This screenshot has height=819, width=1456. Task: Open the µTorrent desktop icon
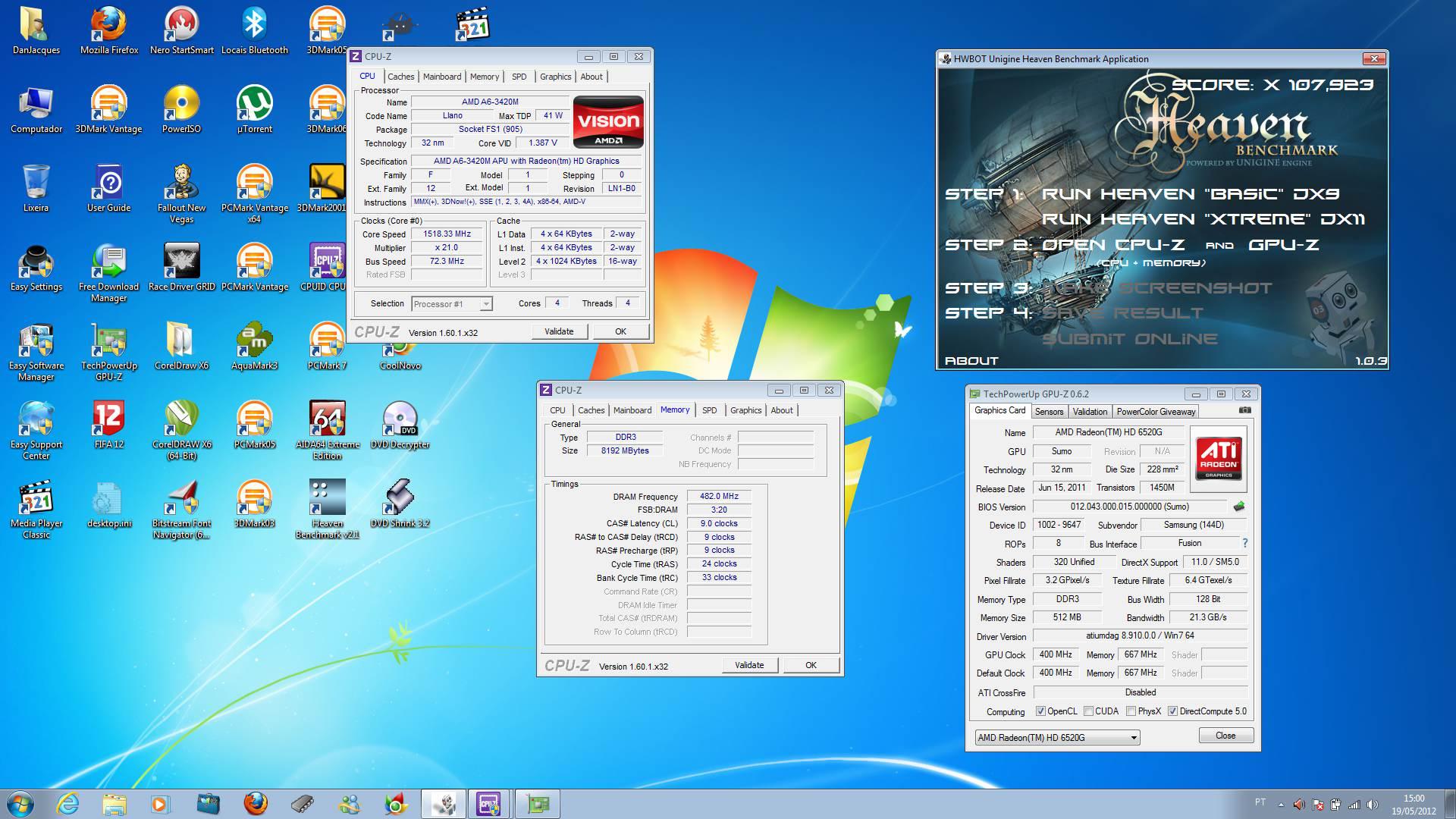click(255, 109)
